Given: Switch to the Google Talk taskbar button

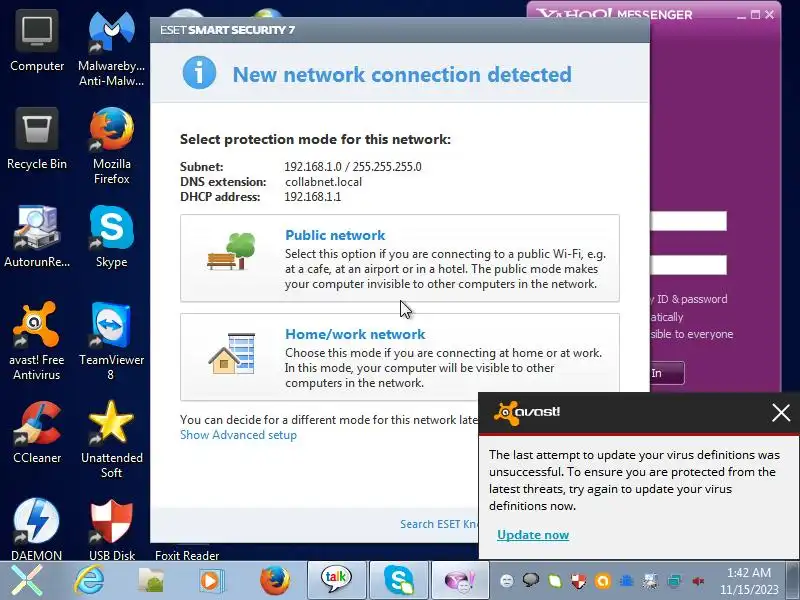Looking at the screenshot, I should tap(337, 580).
